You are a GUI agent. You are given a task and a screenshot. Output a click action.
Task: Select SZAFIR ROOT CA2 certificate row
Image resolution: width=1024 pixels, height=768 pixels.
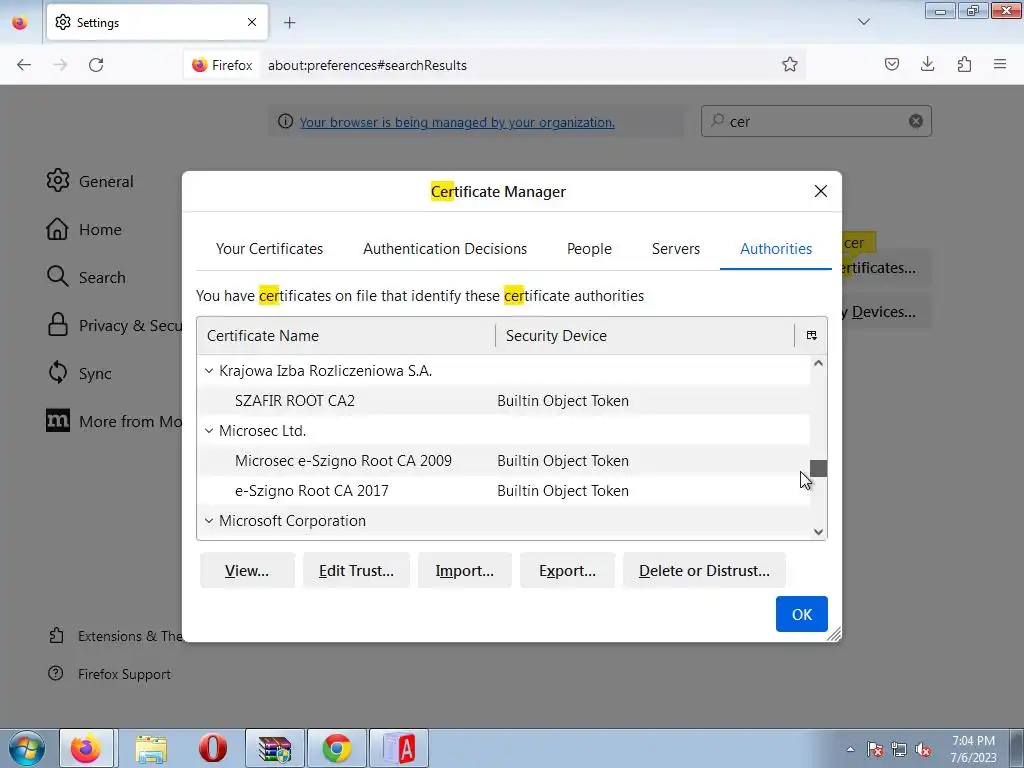point(503,401)
